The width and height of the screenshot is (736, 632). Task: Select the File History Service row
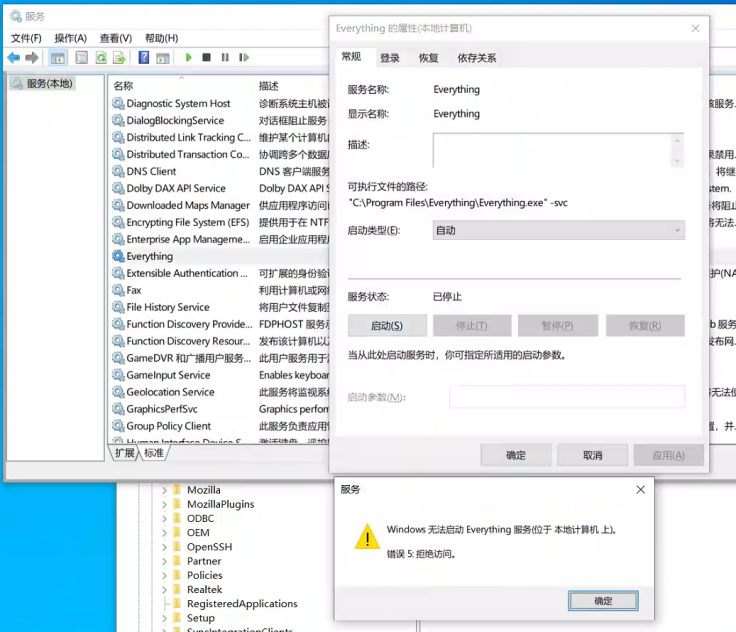tap(168, 307)
